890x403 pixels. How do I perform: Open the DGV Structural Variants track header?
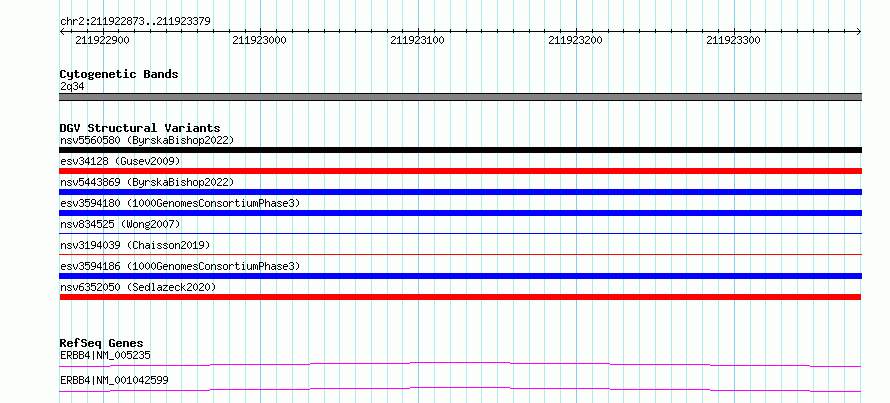coord(140,128)
